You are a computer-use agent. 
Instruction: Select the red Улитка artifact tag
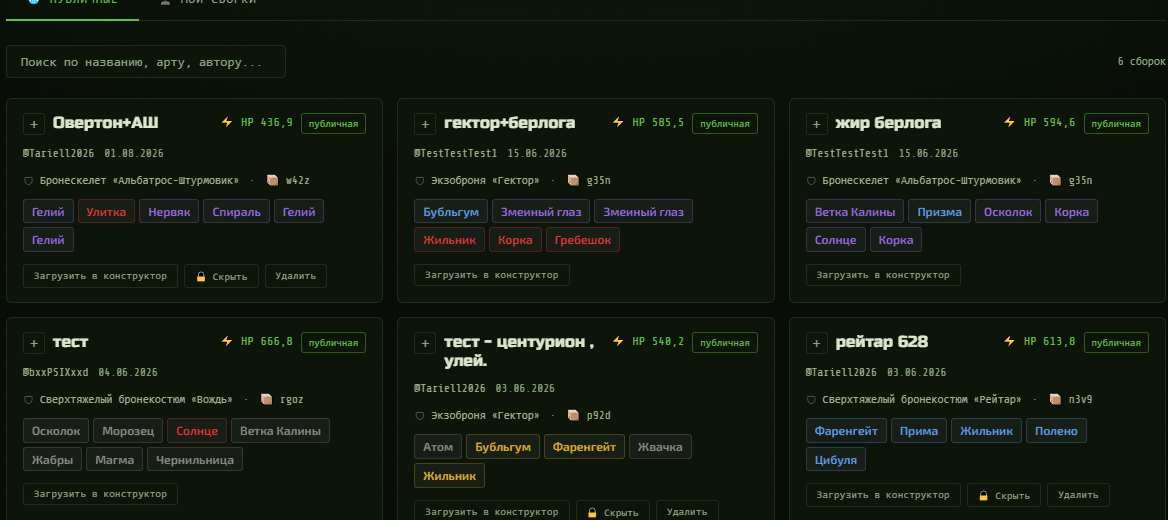[x=107, y=212]
